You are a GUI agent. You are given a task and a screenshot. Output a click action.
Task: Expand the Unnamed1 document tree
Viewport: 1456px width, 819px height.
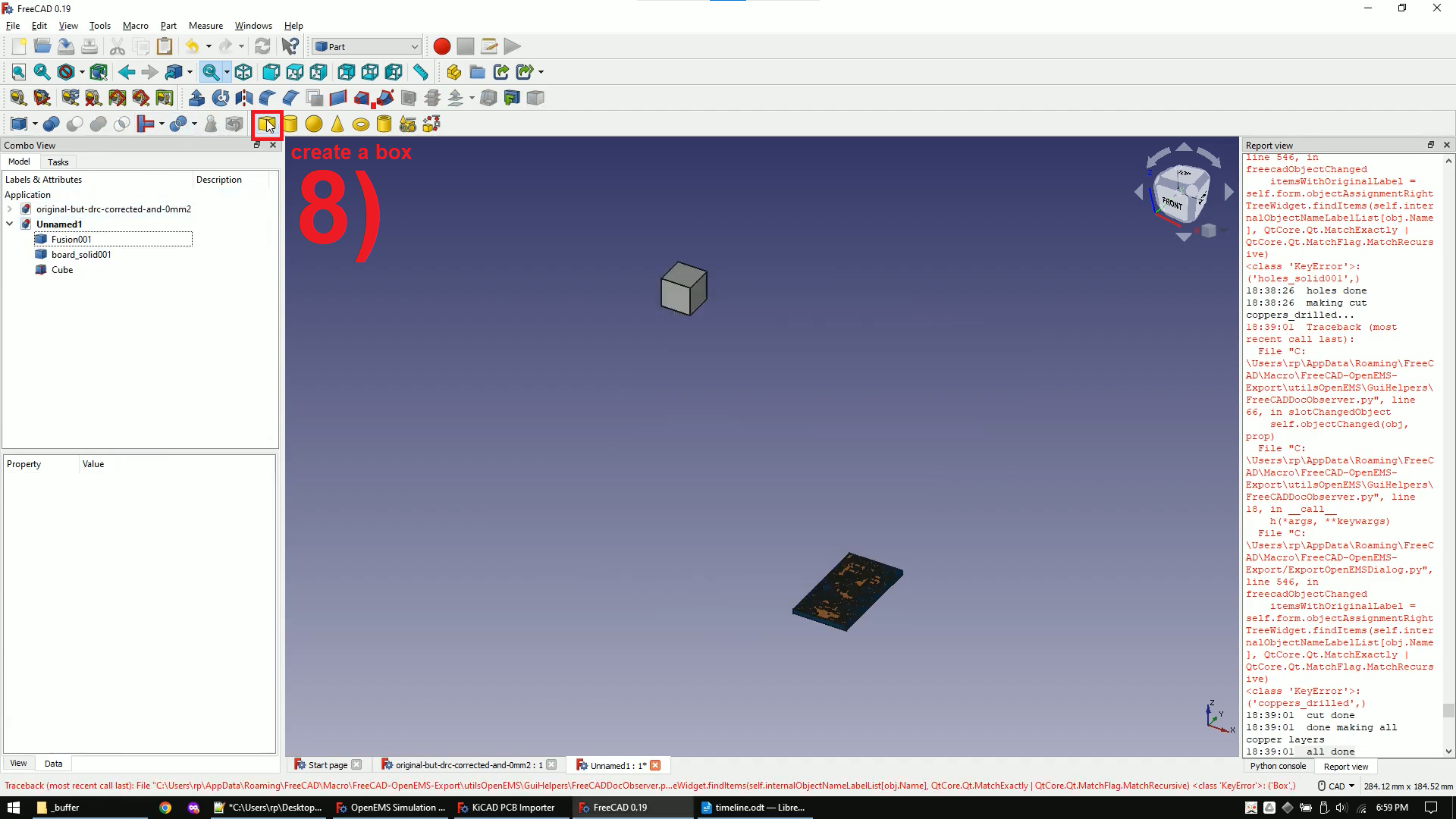(10, 224)
